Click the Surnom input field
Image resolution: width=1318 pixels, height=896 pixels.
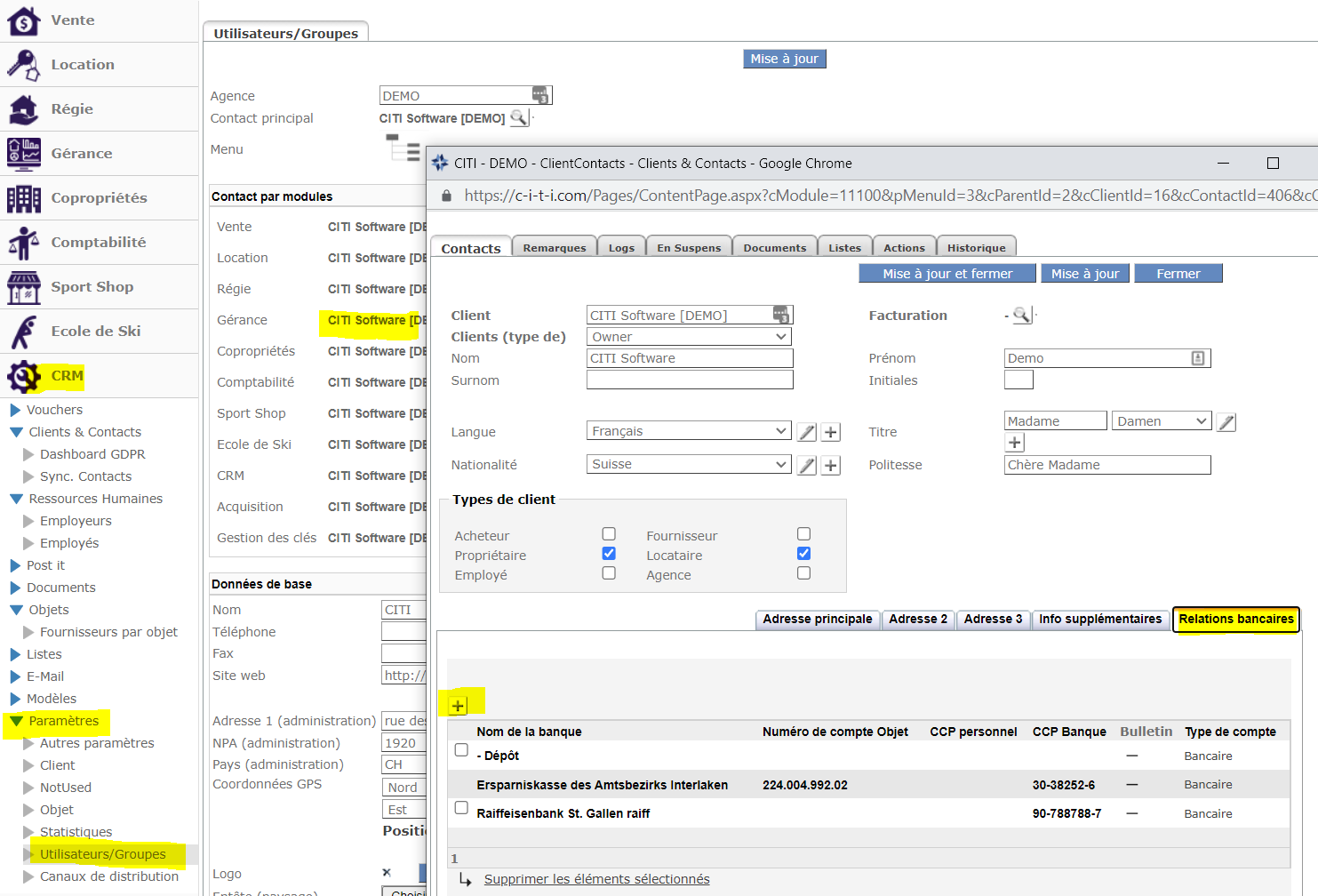click(x=690, y=380)
